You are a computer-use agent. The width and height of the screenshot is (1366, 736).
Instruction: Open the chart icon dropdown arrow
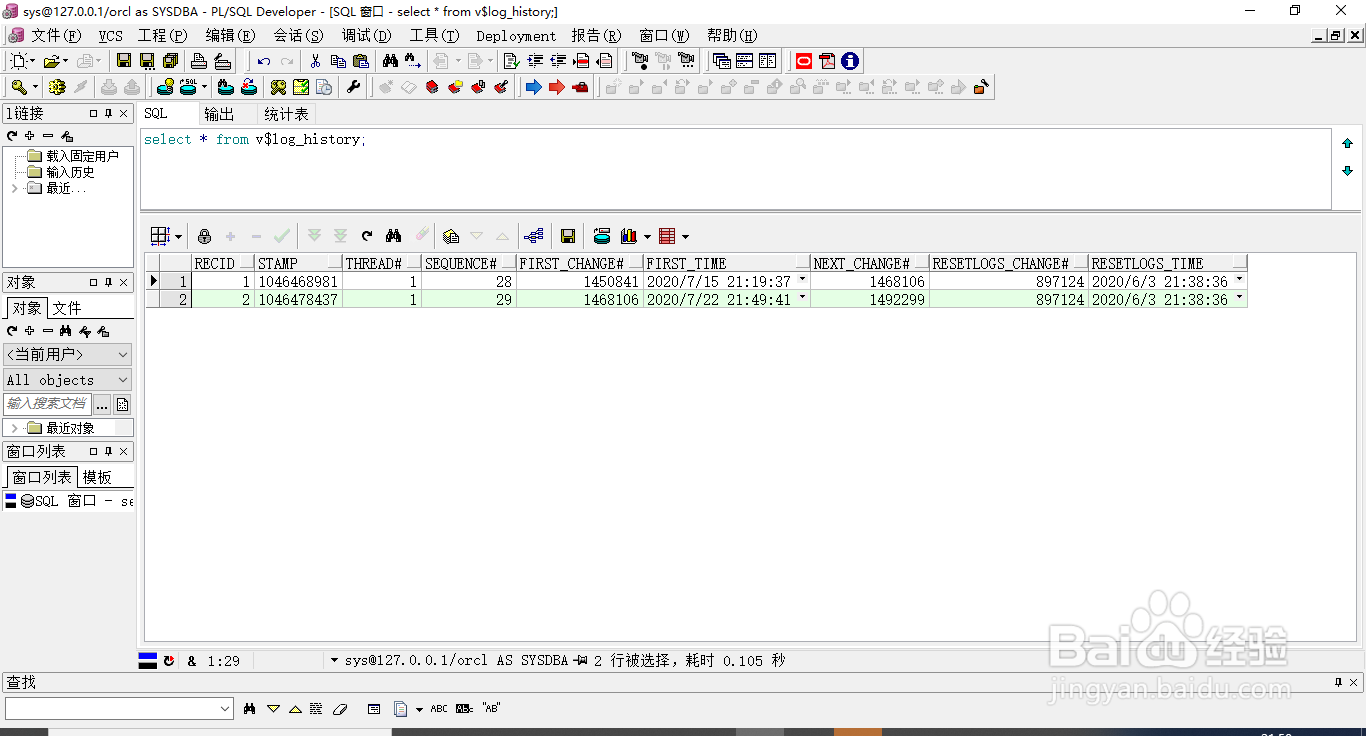pyautogui.click(x=647, y=237)
